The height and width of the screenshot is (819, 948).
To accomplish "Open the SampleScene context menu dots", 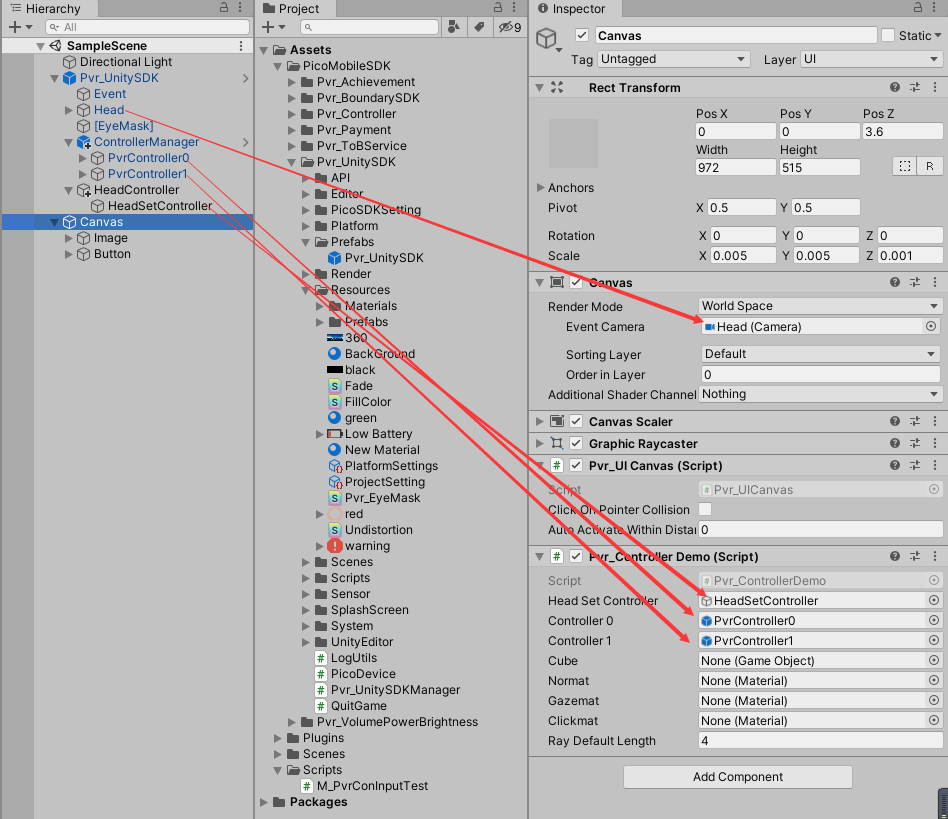I will pyautogui.click(x=241, y=46).
